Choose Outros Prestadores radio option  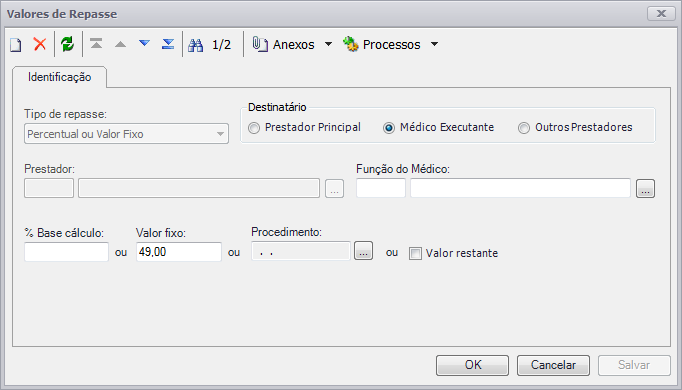(x=524, y=128)
